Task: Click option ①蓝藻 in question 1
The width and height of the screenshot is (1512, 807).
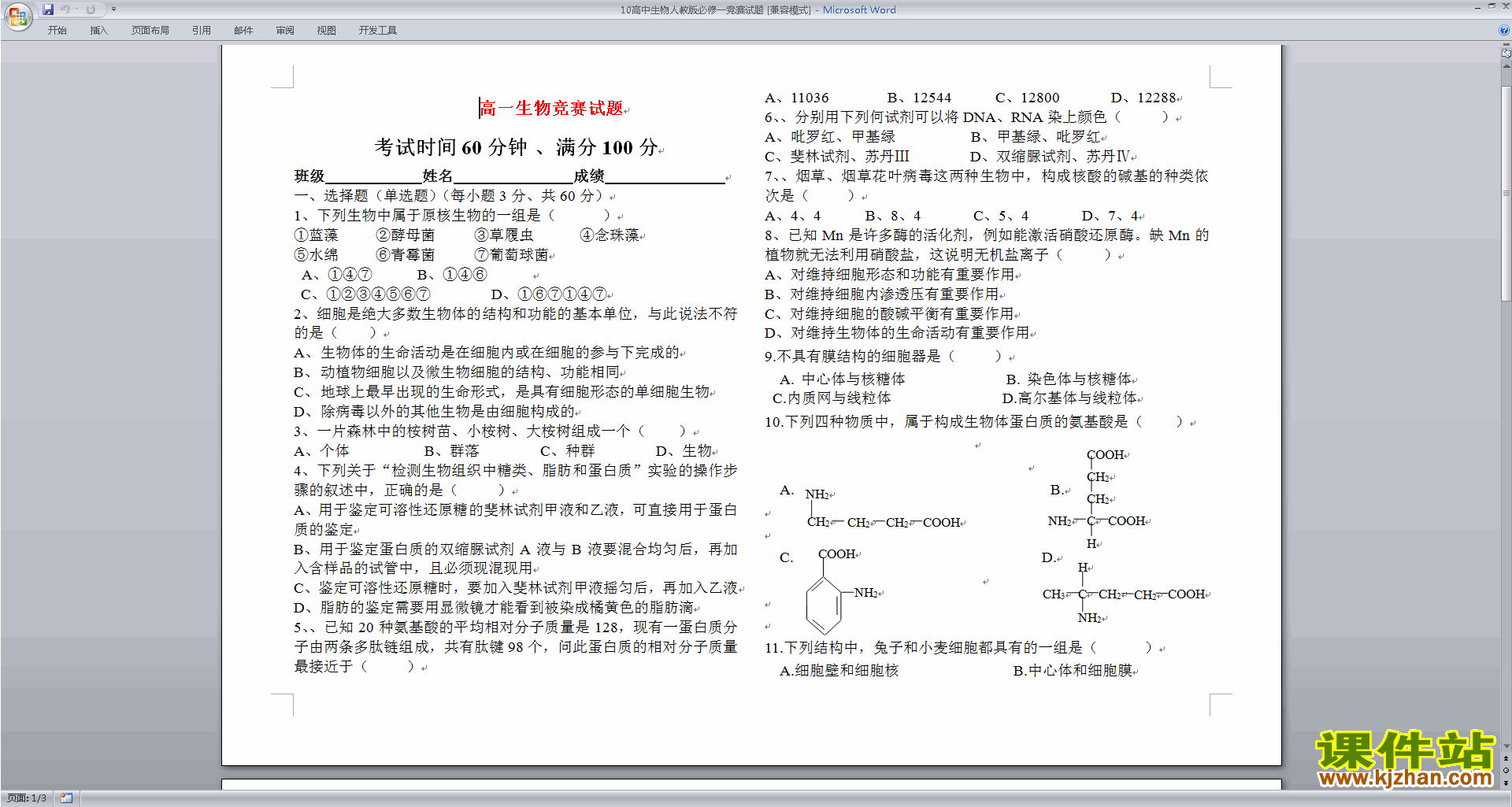Action: [x=316, y=235]
